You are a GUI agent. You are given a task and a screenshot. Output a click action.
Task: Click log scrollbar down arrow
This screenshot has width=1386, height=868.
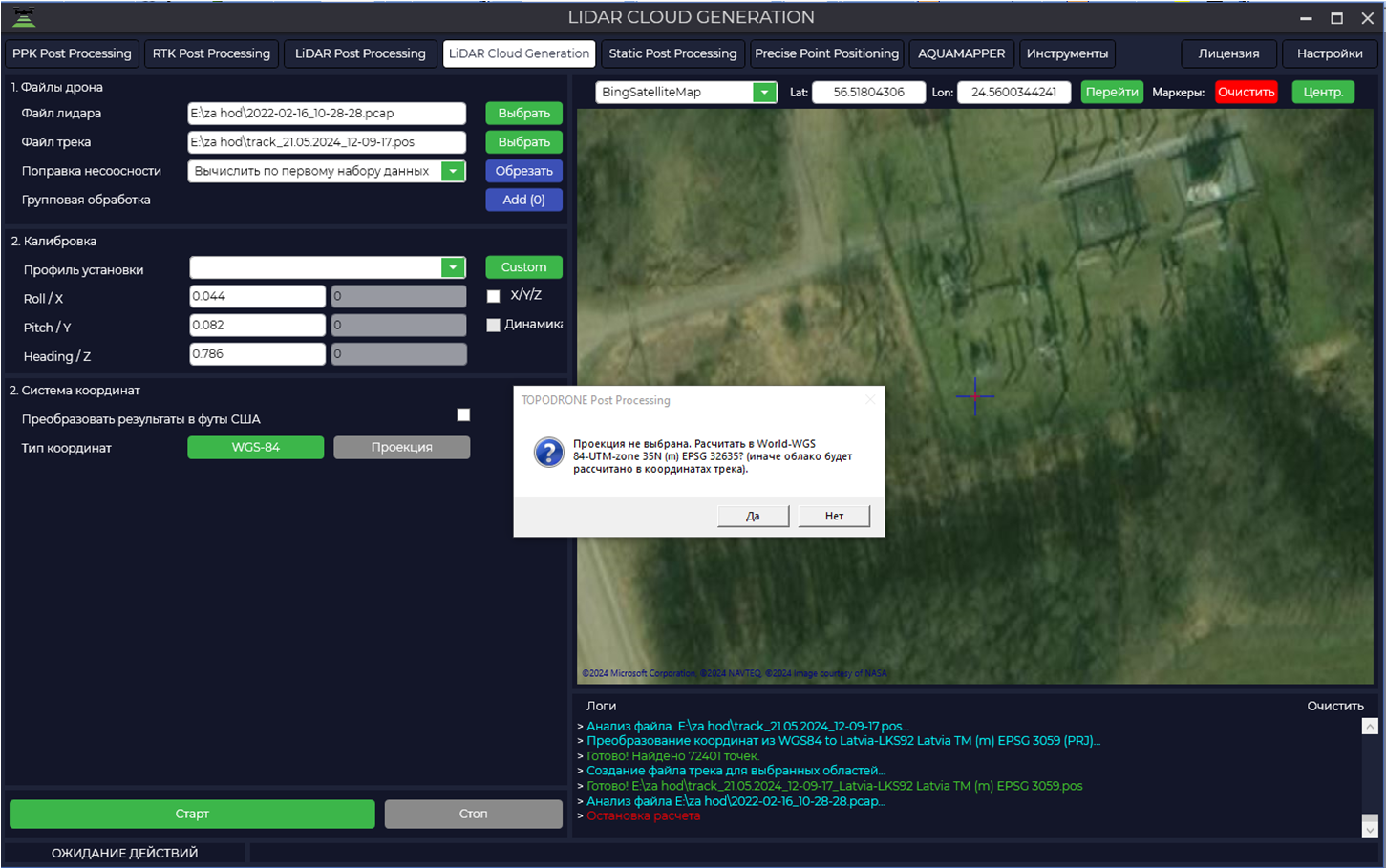[x=1370, y=829]
